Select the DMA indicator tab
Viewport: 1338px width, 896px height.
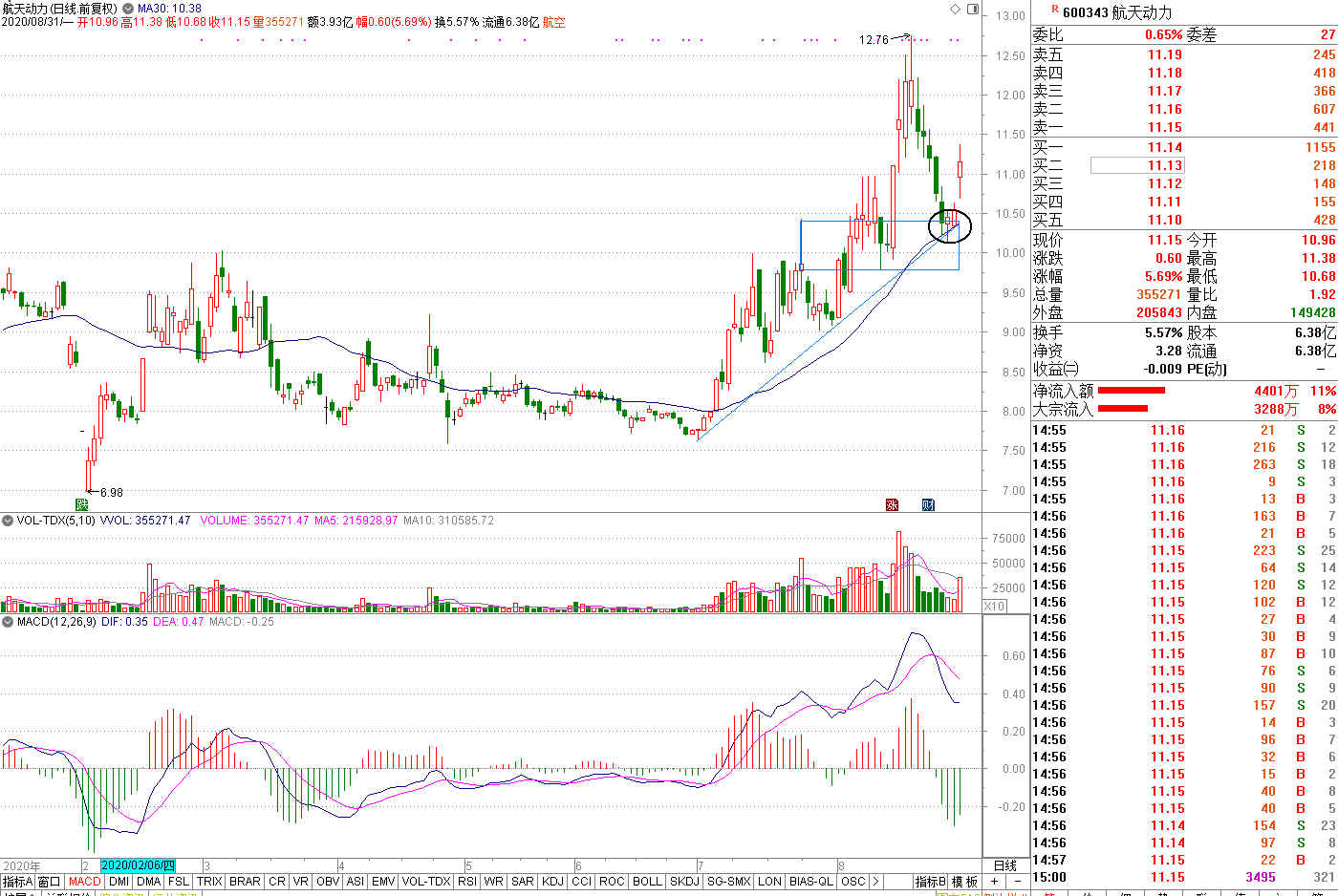[x=148, y=881]
